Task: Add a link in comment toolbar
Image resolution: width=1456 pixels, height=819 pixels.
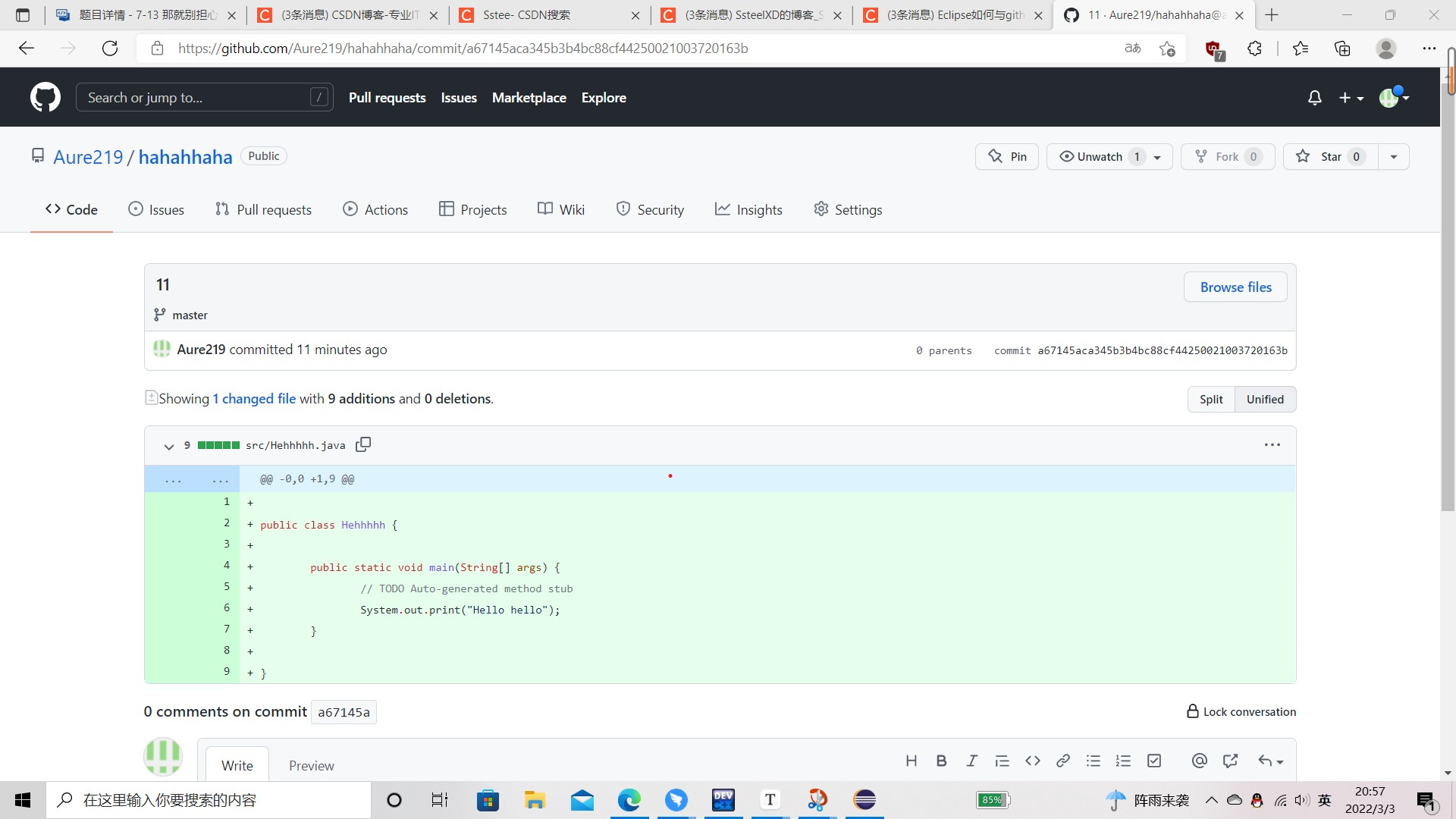Action: pyautogui.click(x=1063, y=761)
